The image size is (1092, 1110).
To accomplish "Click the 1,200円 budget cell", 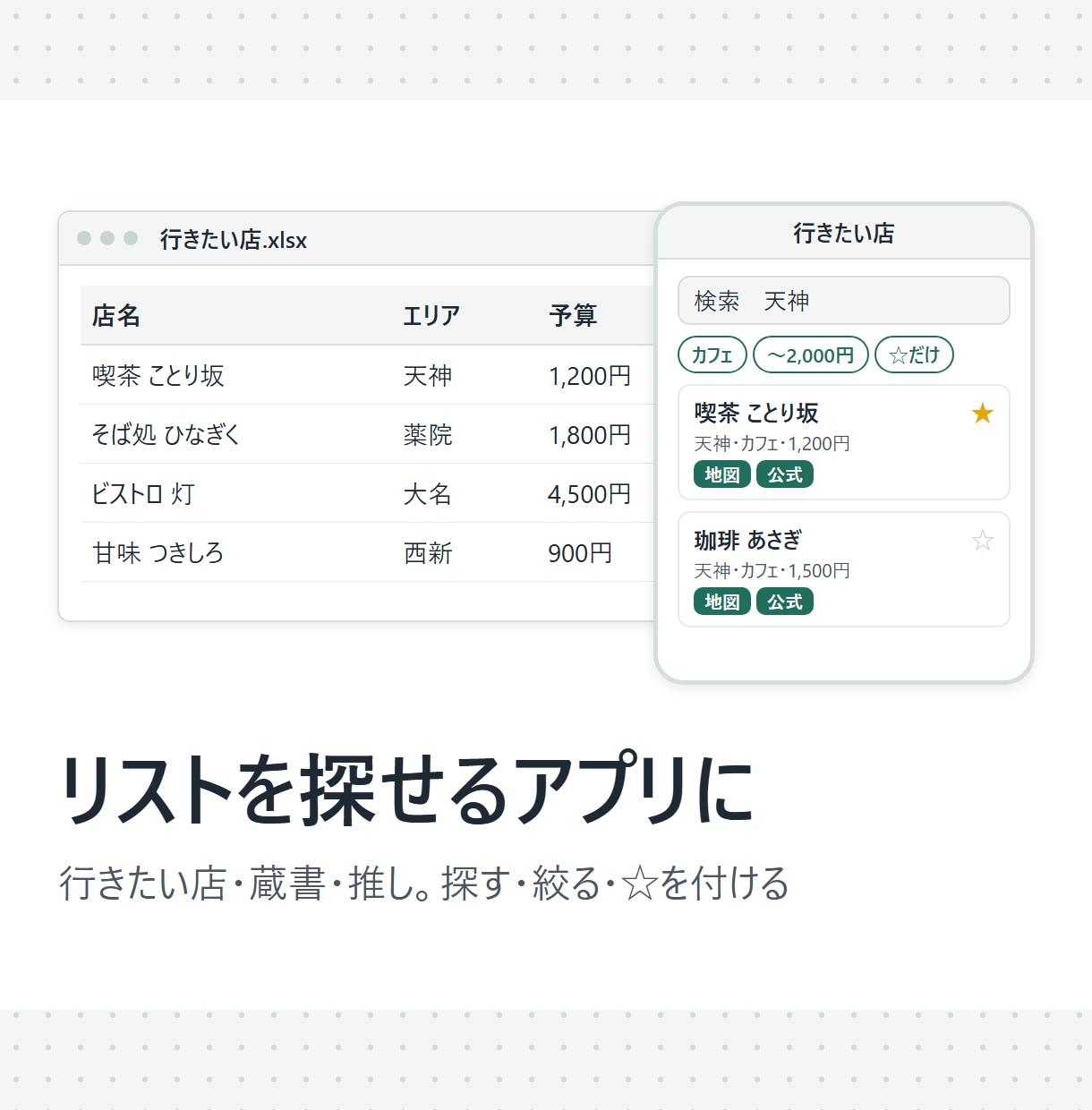I will (x=590, y=375).
